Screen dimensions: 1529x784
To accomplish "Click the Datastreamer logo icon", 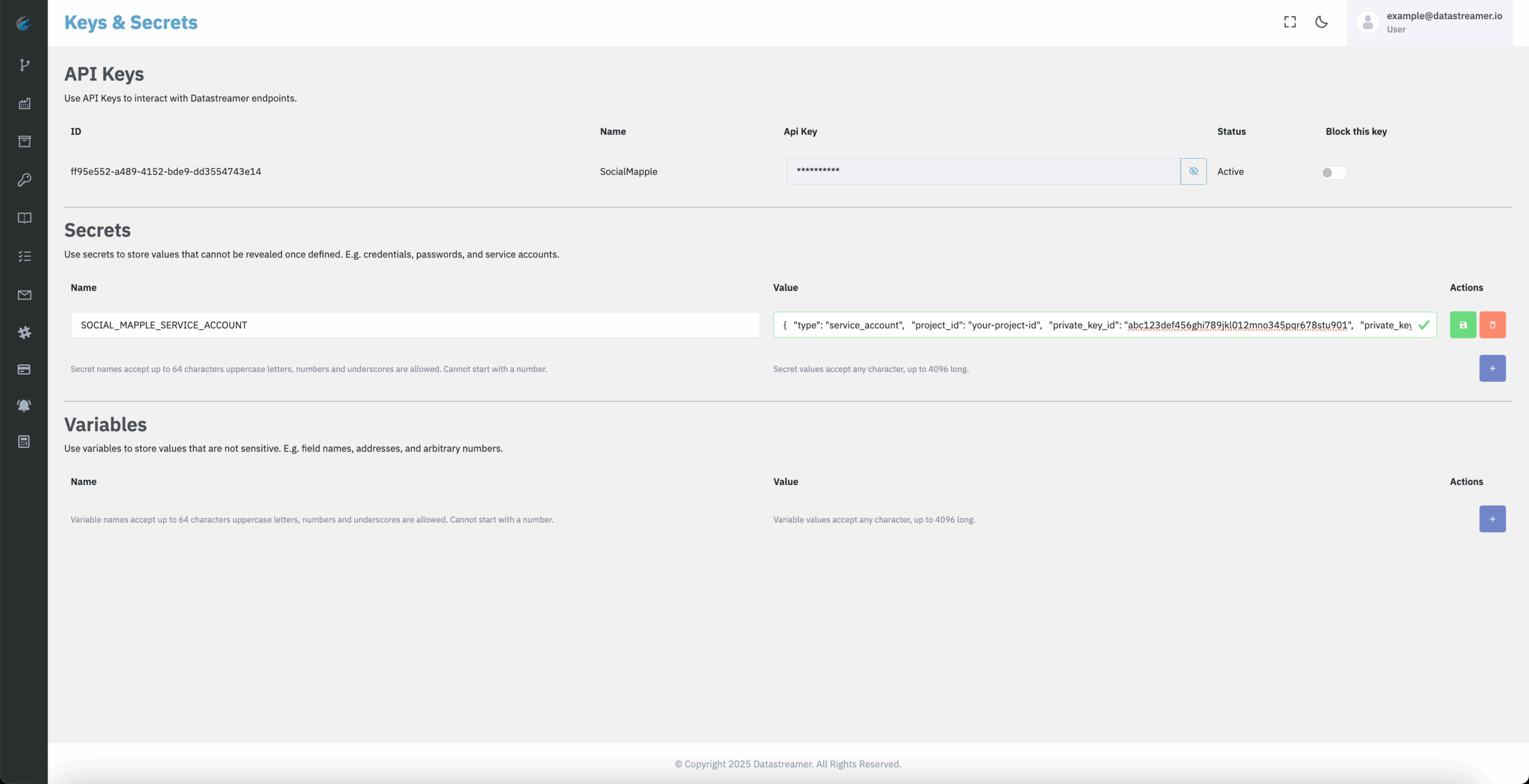I will (24, 23).
